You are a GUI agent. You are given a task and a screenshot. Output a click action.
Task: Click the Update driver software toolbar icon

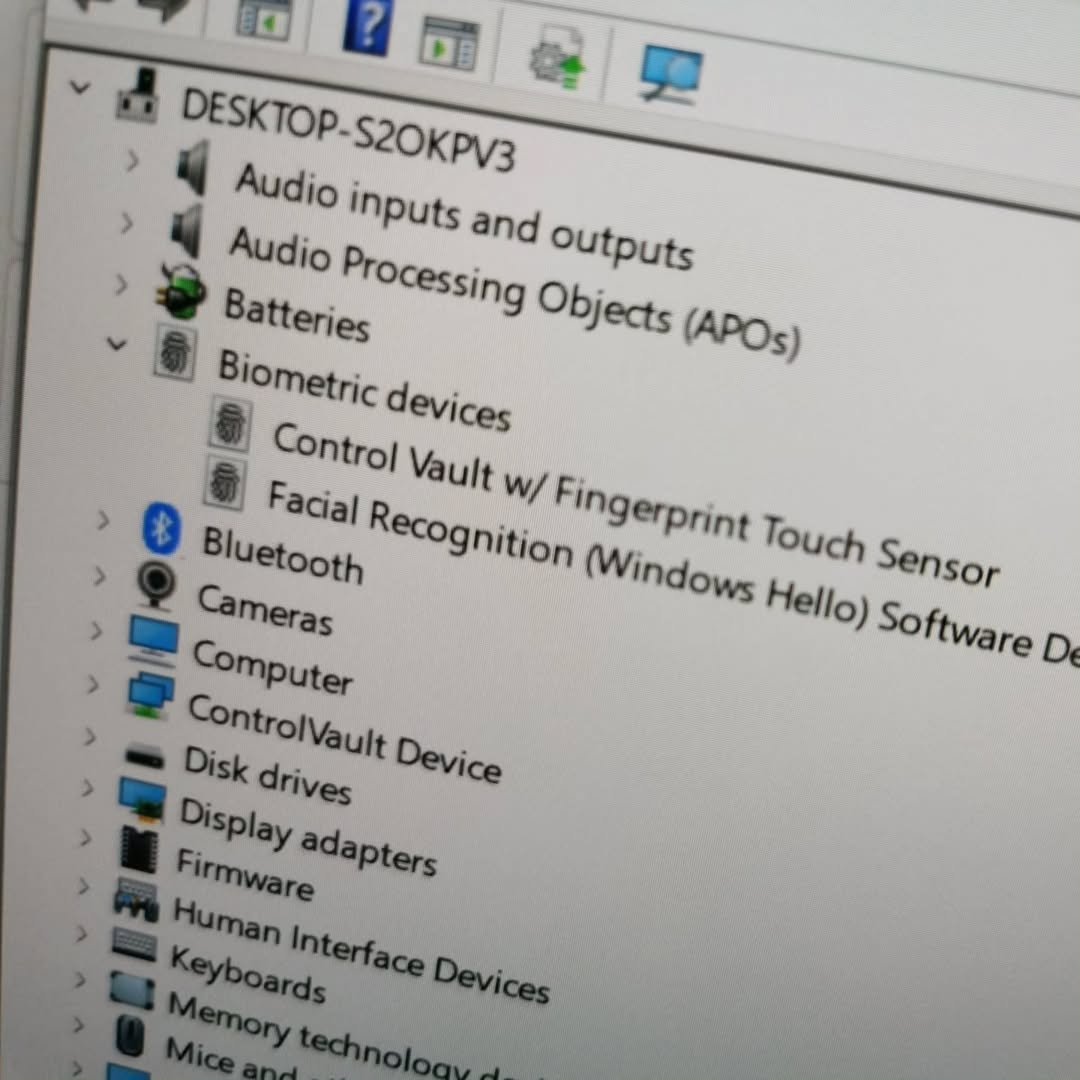(557, 60)
